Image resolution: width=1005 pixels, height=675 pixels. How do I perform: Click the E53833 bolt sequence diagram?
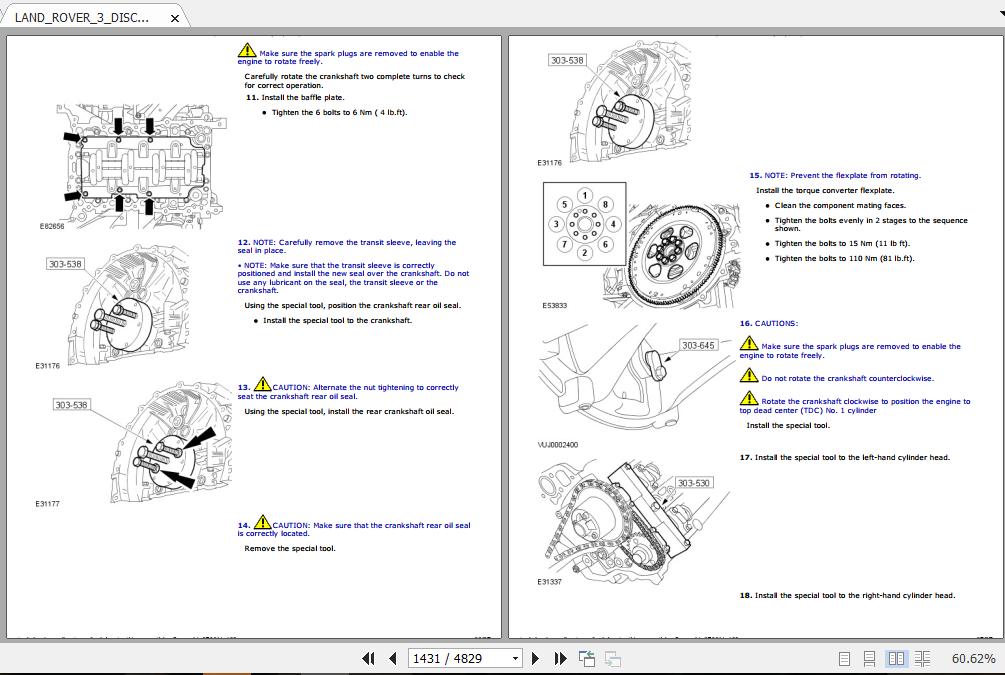(584, 225)
